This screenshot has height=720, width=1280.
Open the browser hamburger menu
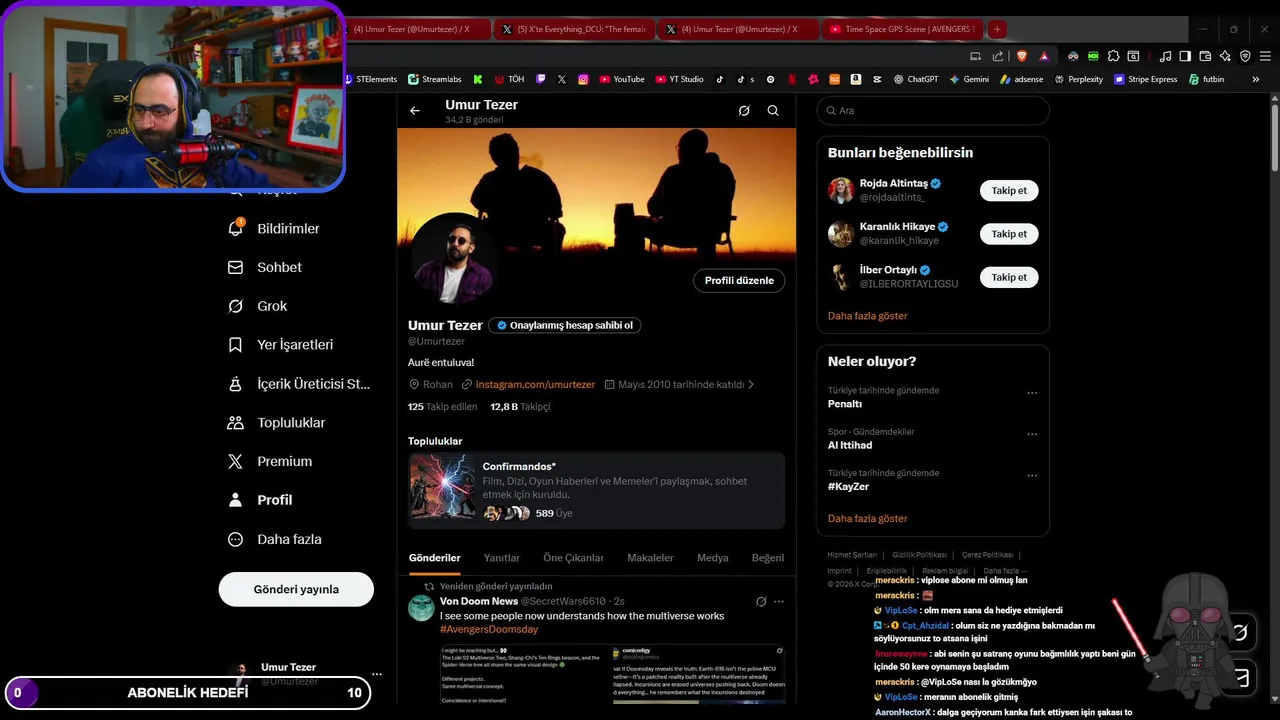(x=1266, y=56)
